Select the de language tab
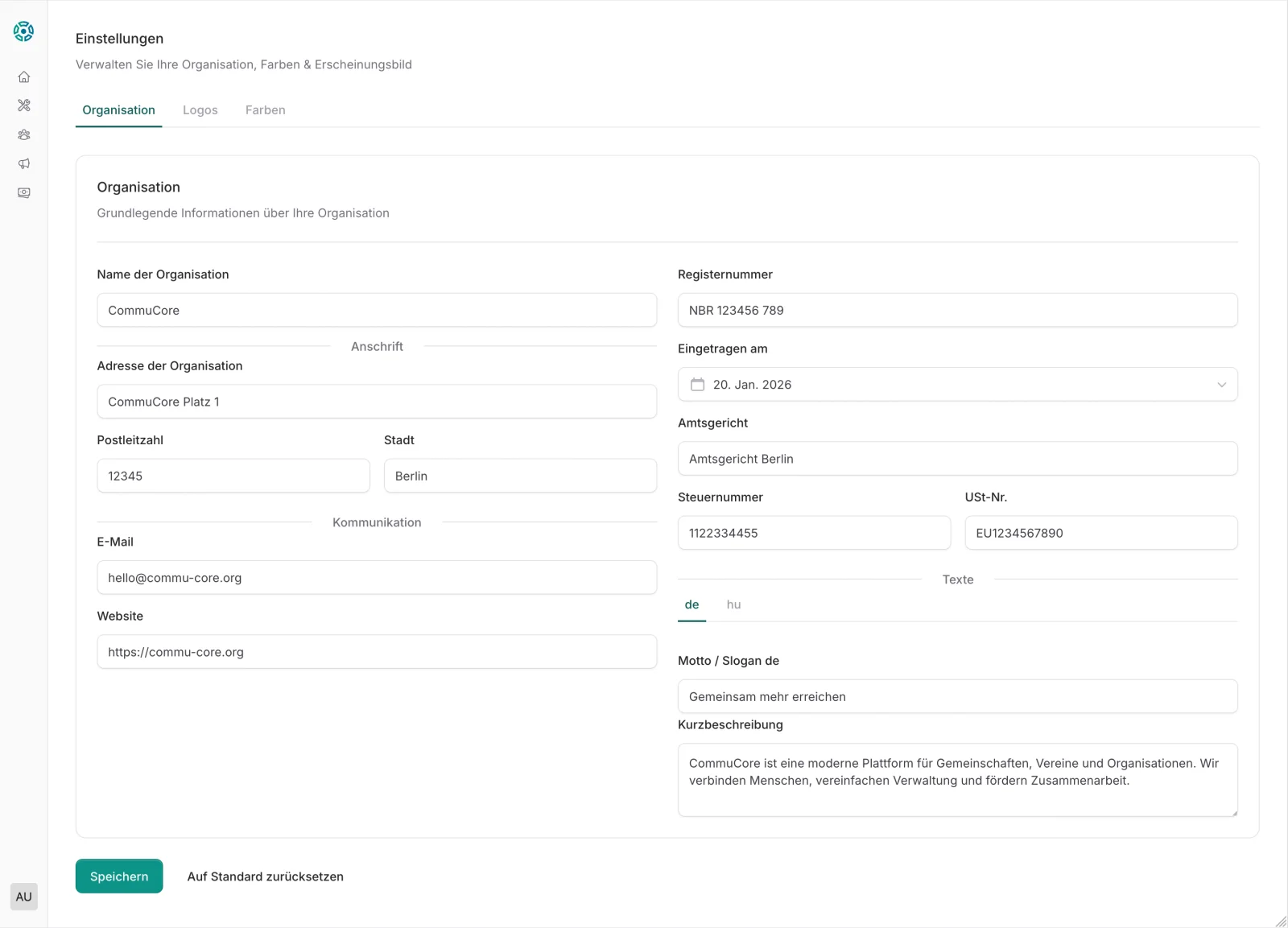 [x=691, y=604]
